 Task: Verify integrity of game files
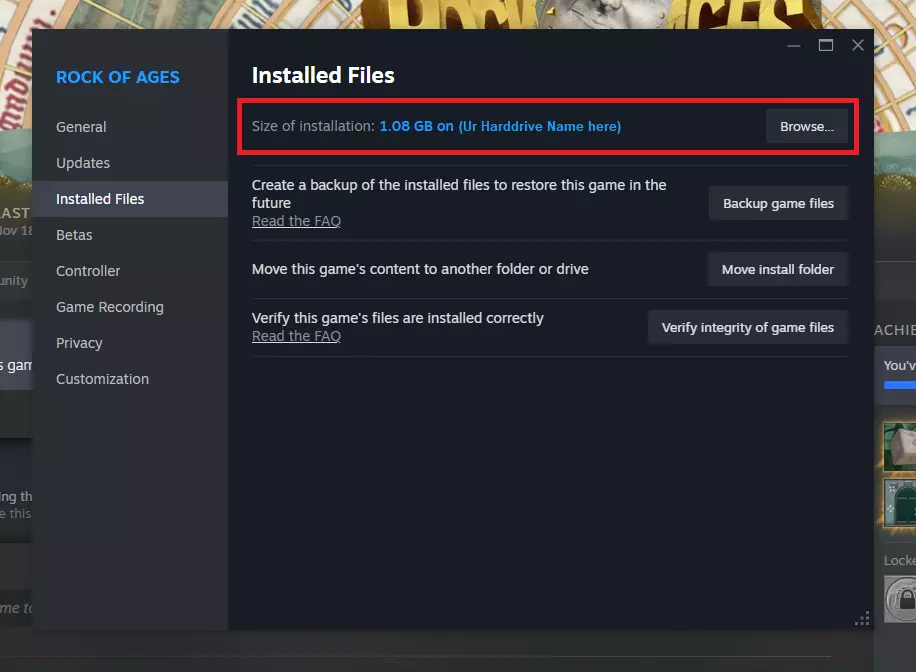pyautogui.click(x=747, y=327)
